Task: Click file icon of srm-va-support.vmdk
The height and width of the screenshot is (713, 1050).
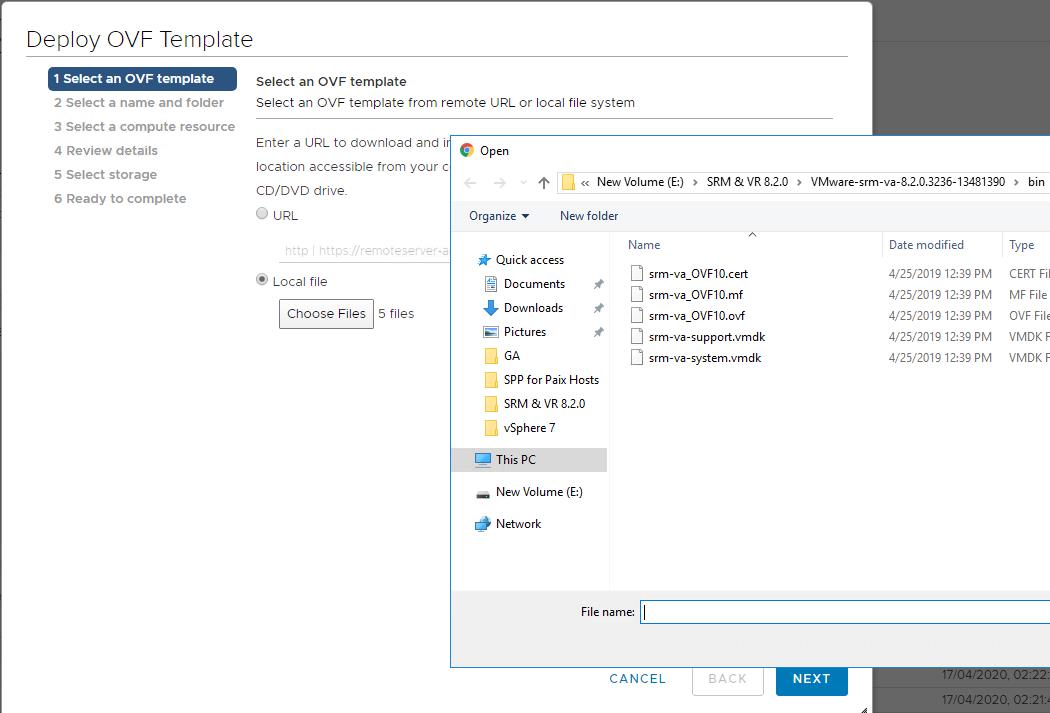Action: 637,336
